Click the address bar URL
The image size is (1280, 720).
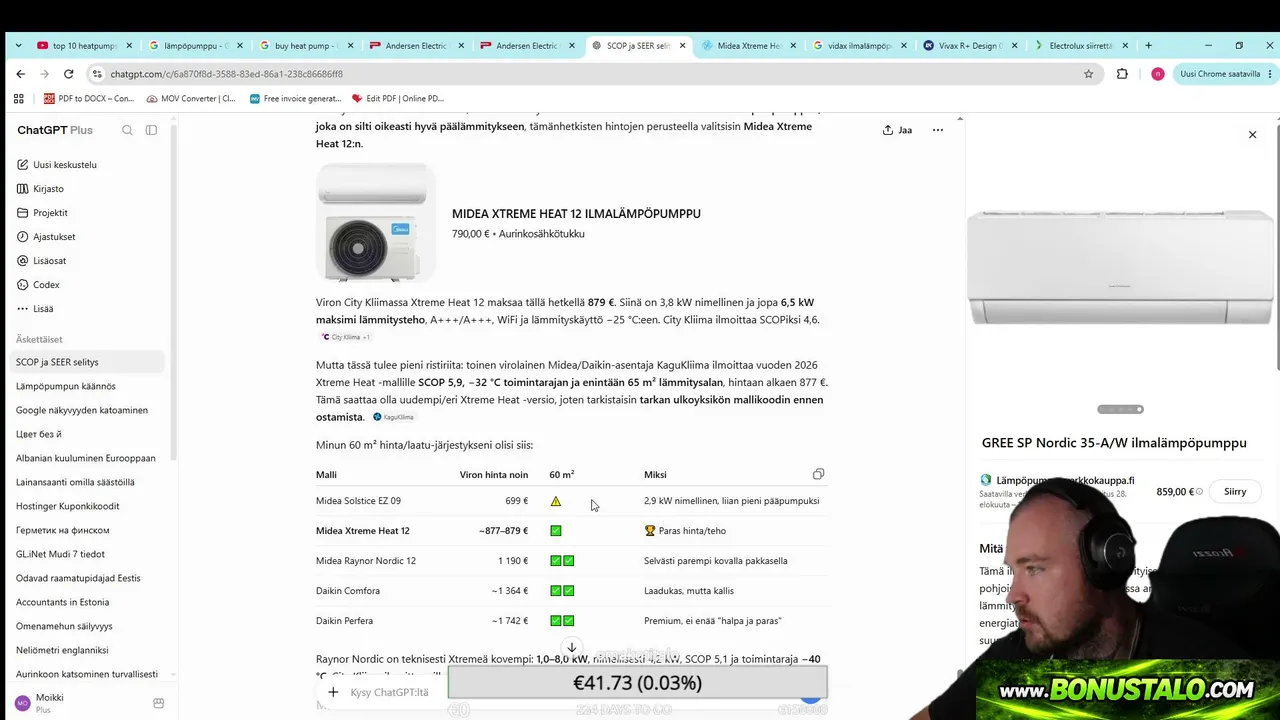(x=226, y=74)
